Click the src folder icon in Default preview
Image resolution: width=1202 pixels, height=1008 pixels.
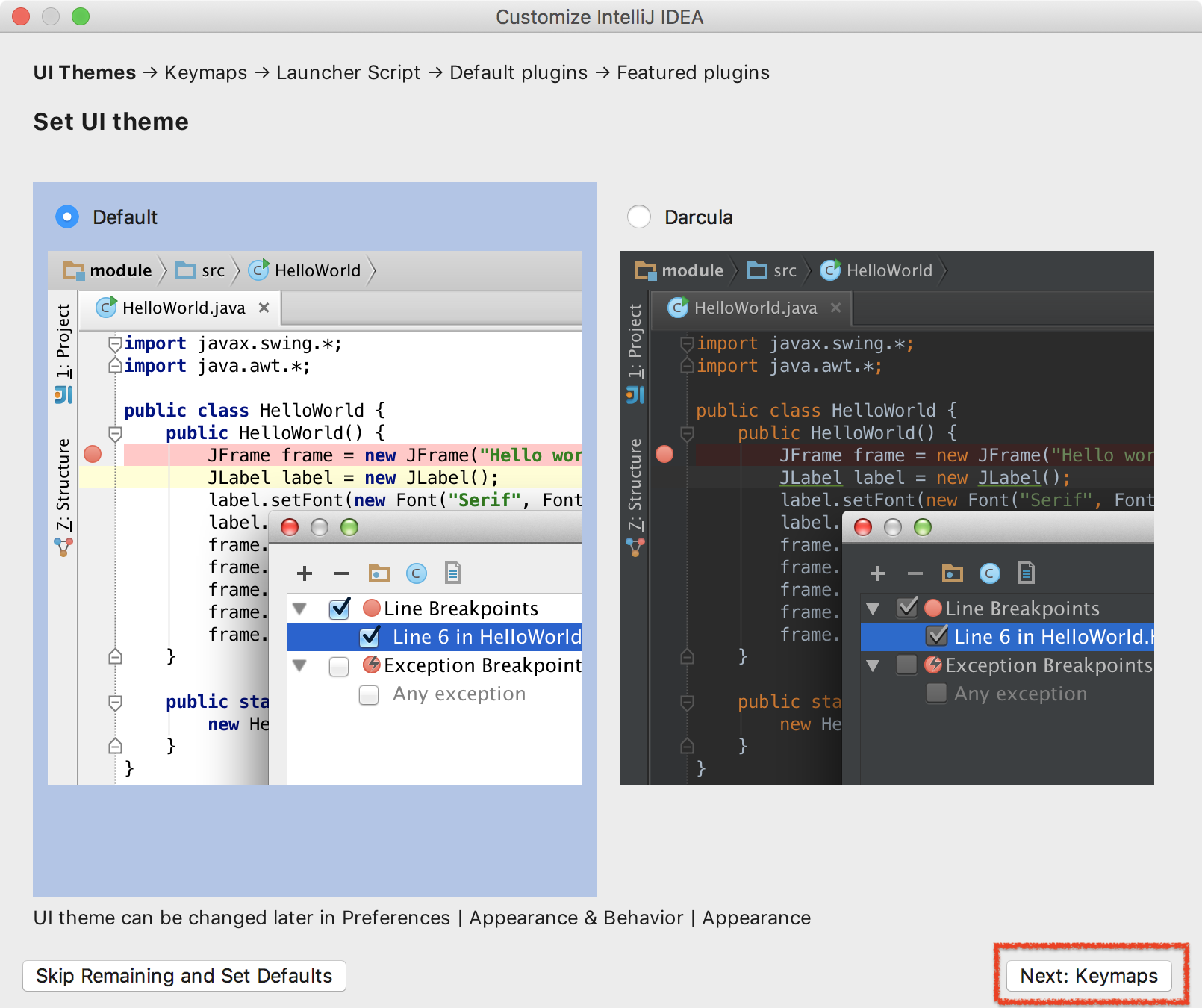pyautogui.click(x=185, y=270)
